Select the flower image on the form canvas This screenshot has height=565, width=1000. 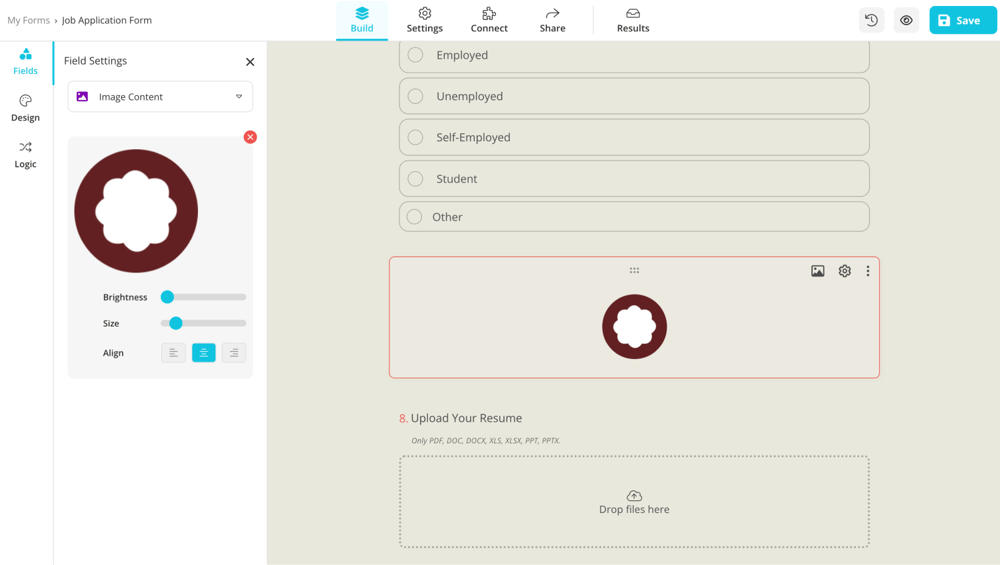[x=635, y=327]
